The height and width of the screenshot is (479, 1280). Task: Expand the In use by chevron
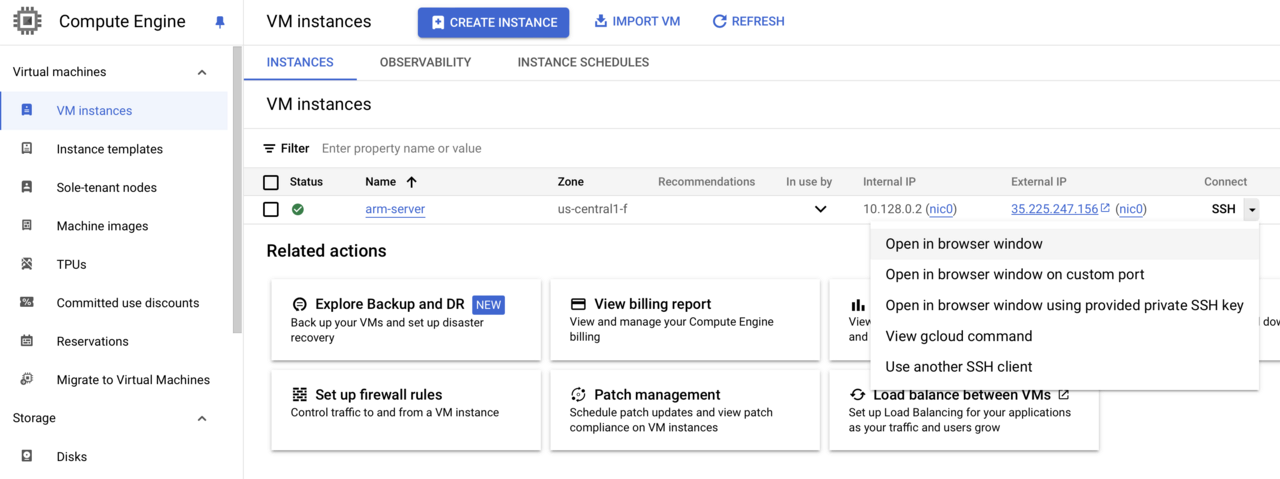pyautogui.click(x=820, y=209)
